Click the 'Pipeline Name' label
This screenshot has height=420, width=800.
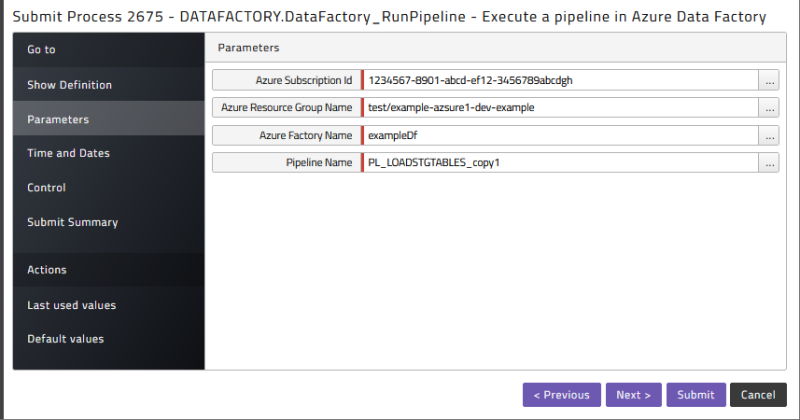[x=319, y=163]
